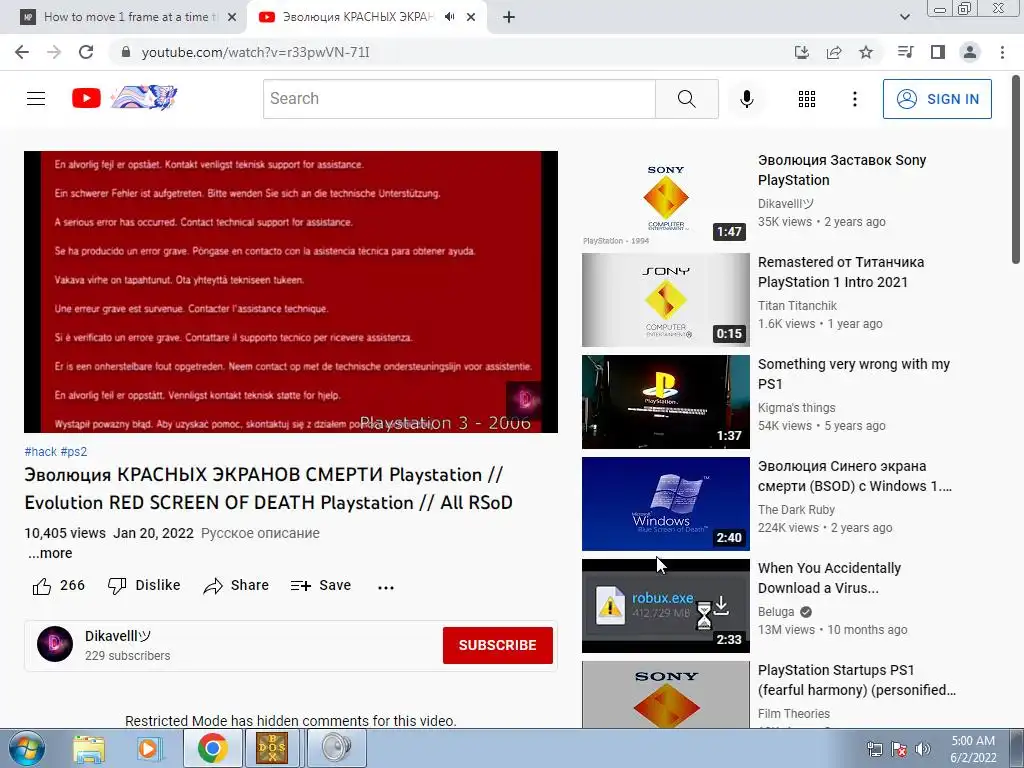The image size is (1024, 768).
Task: Close the YouTube video tab
Action: pos(471,18)
